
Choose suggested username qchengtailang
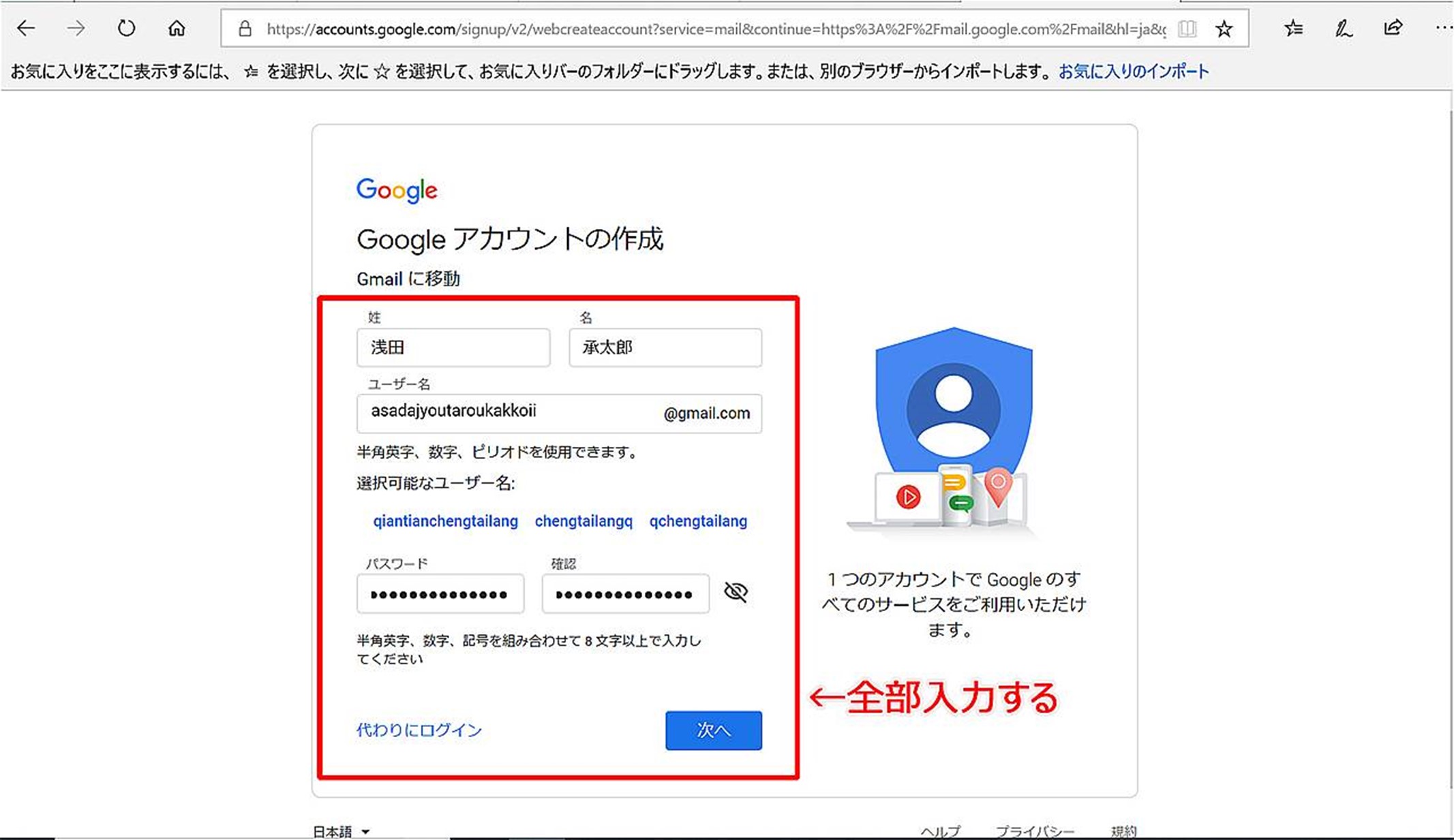[698, 521]
